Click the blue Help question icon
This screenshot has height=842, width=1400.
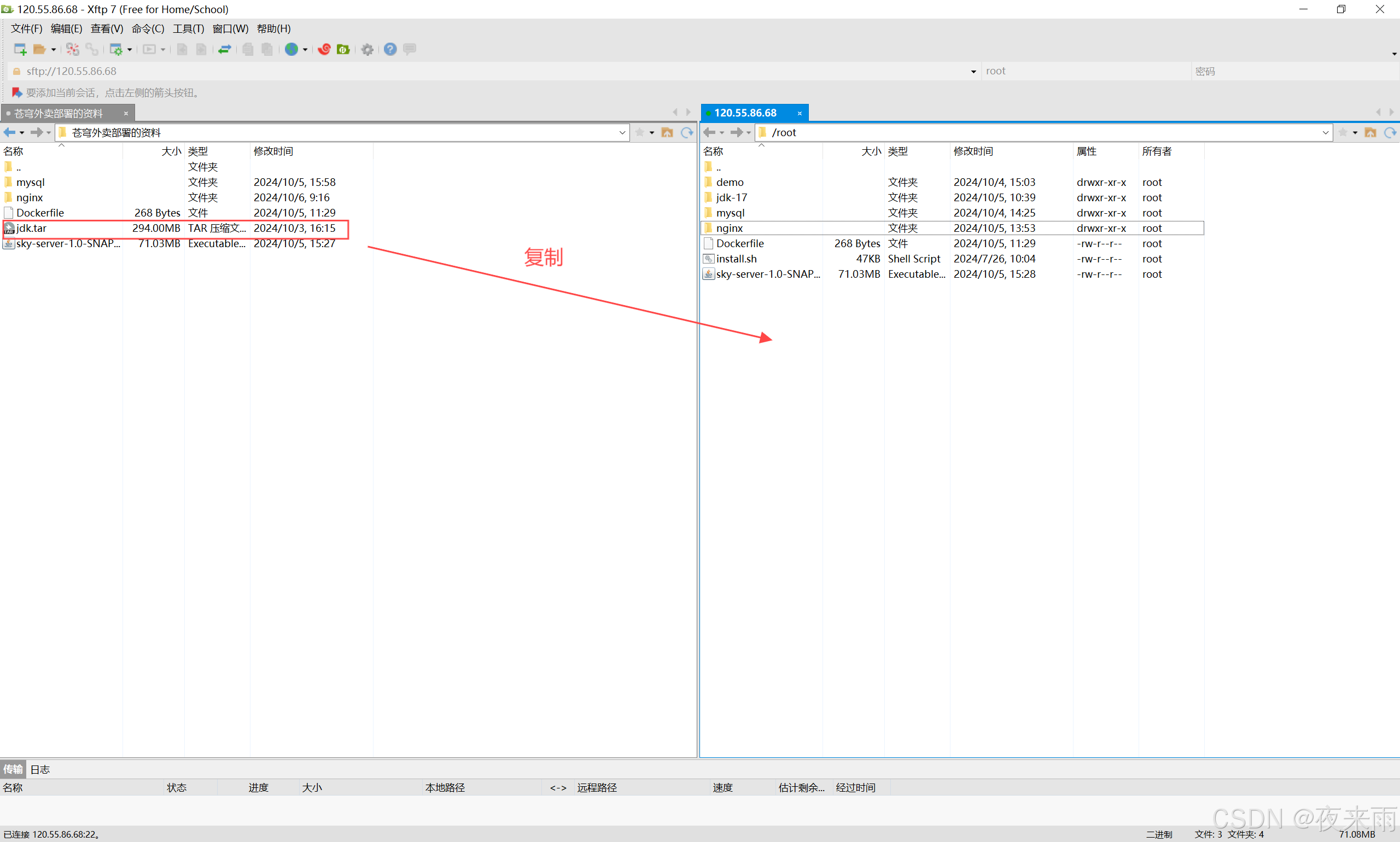pyautogui.click(x=390, y=49)
